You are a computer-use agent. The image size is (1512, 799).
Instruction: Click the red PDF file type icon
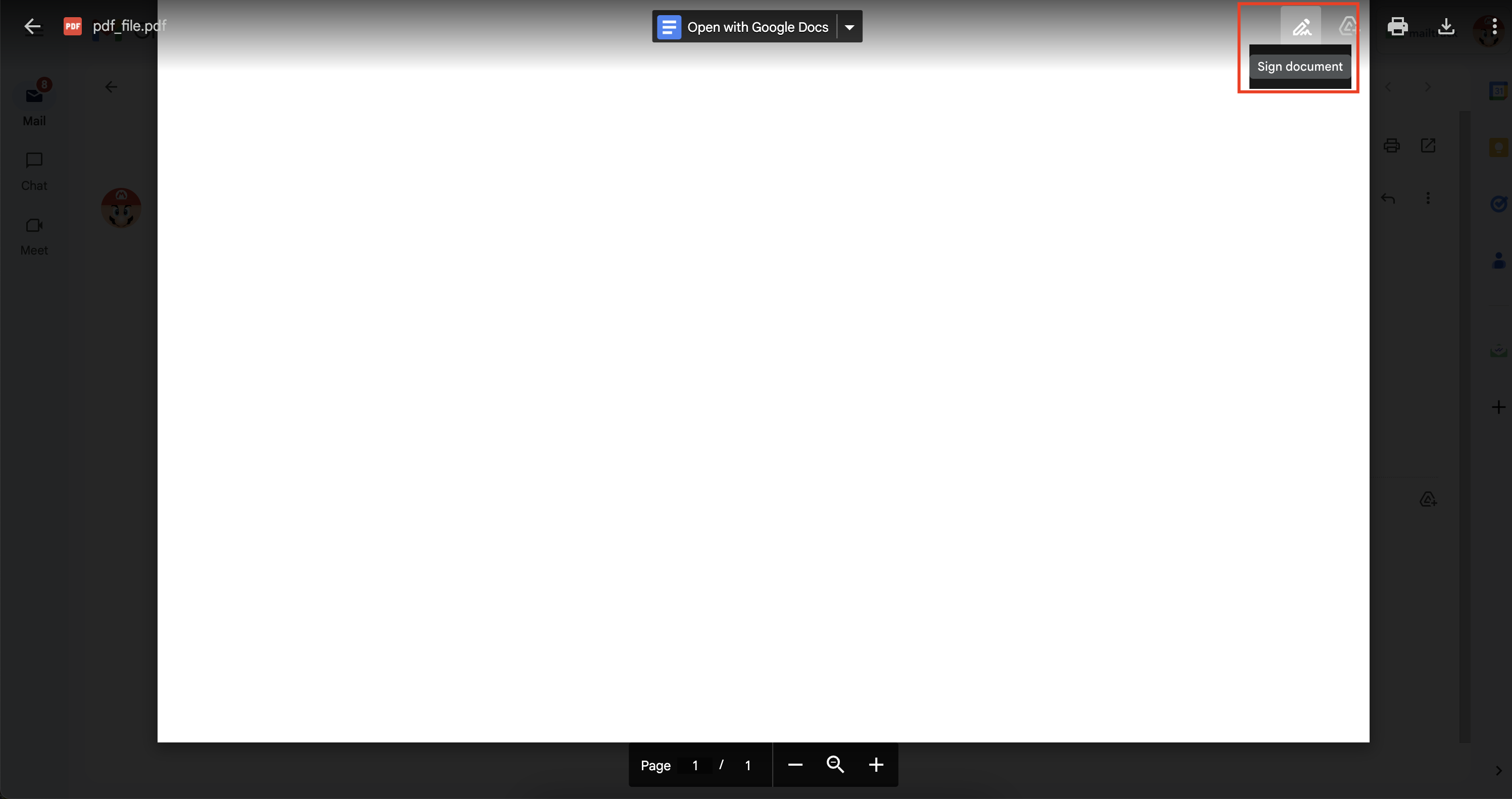pyautogui.click(x=72, y=26)
